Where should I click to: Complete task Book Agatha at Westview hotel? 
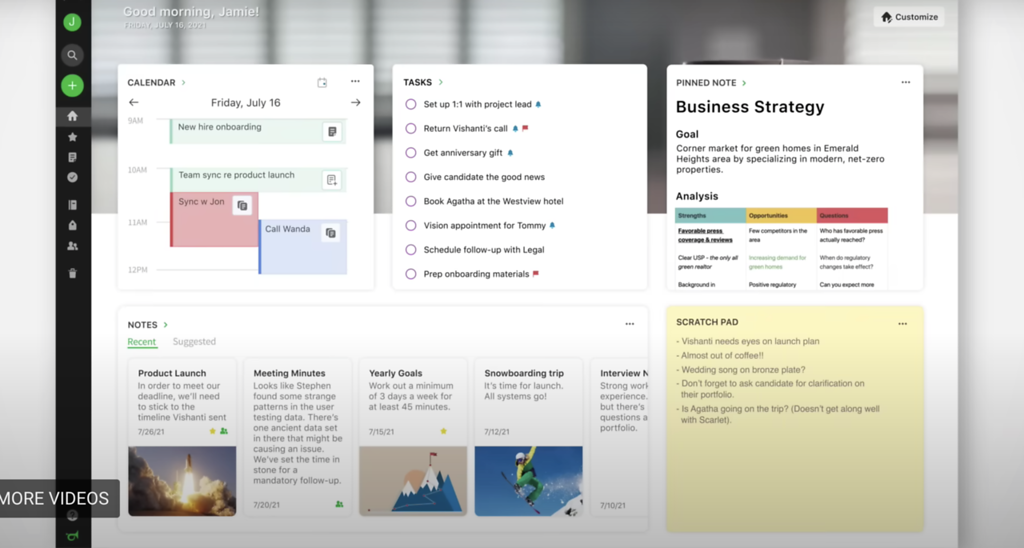point(411,201)
